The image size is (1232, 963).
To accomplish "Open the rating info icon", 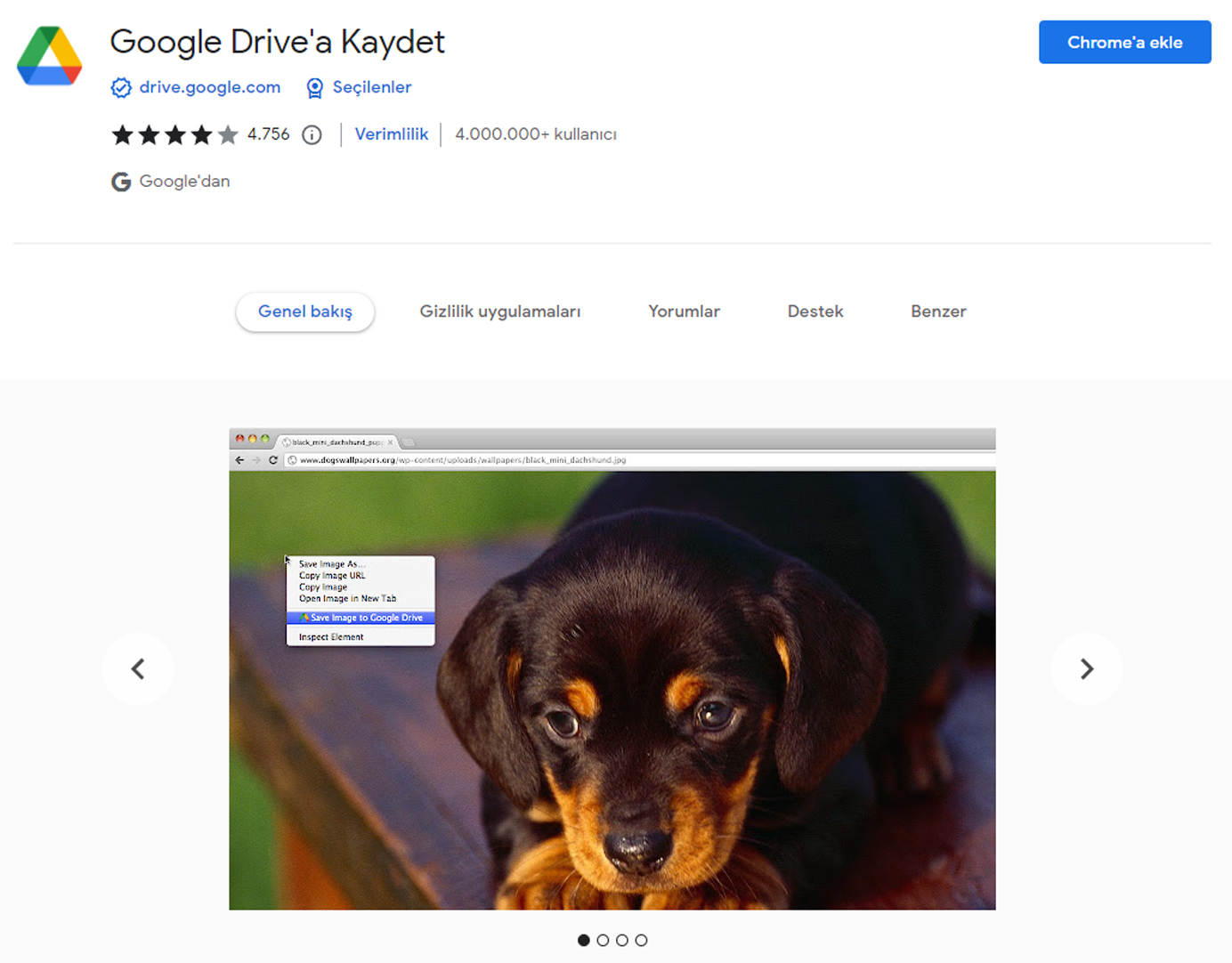I will click(312, 134).
